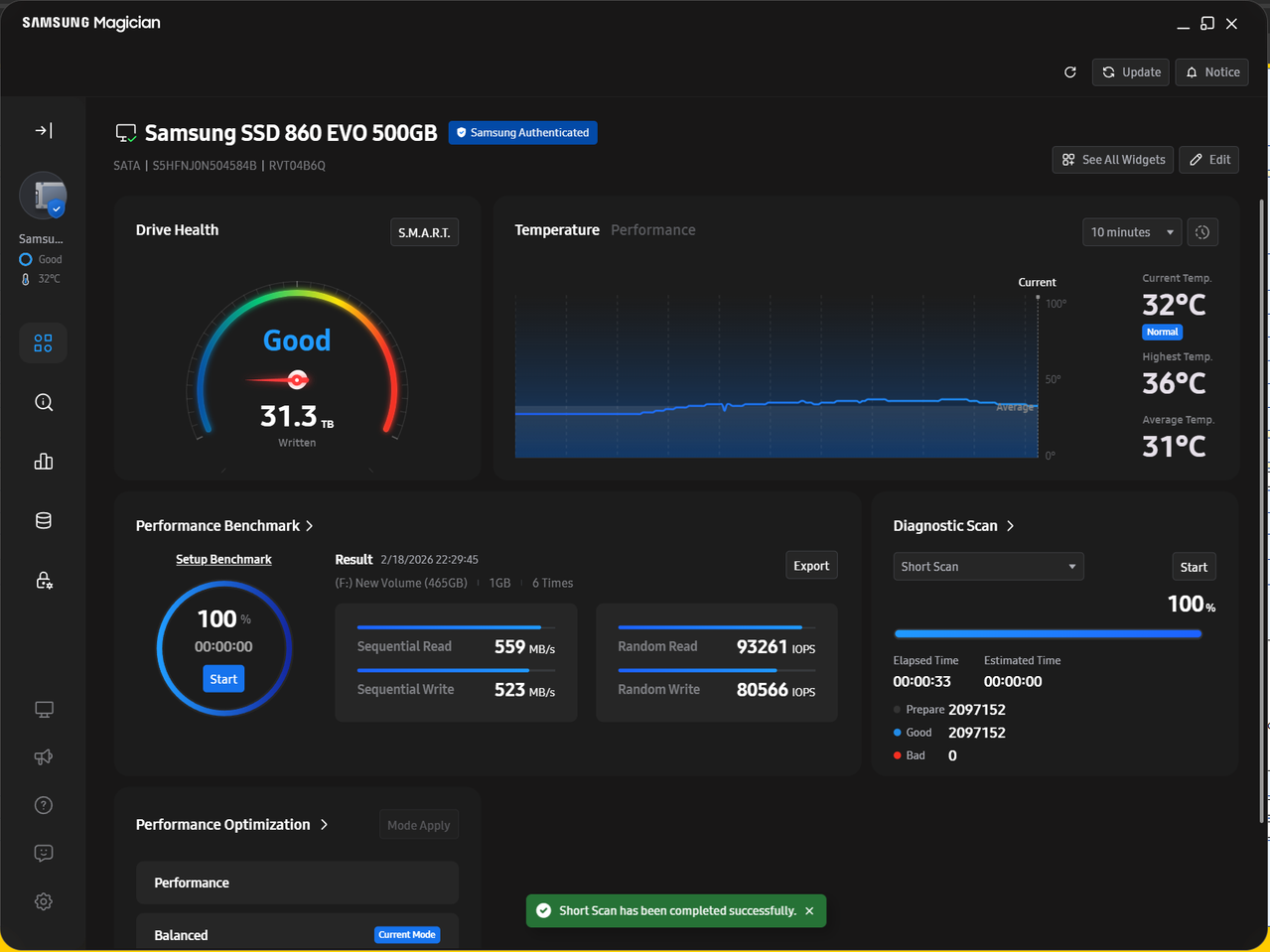Click the Mode Apply button
1270x952 pixels.
click(419, 825)
